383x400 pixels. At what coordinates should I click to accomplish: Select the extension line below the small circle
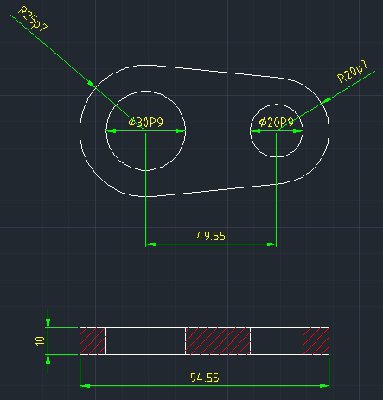coord(276,189)
